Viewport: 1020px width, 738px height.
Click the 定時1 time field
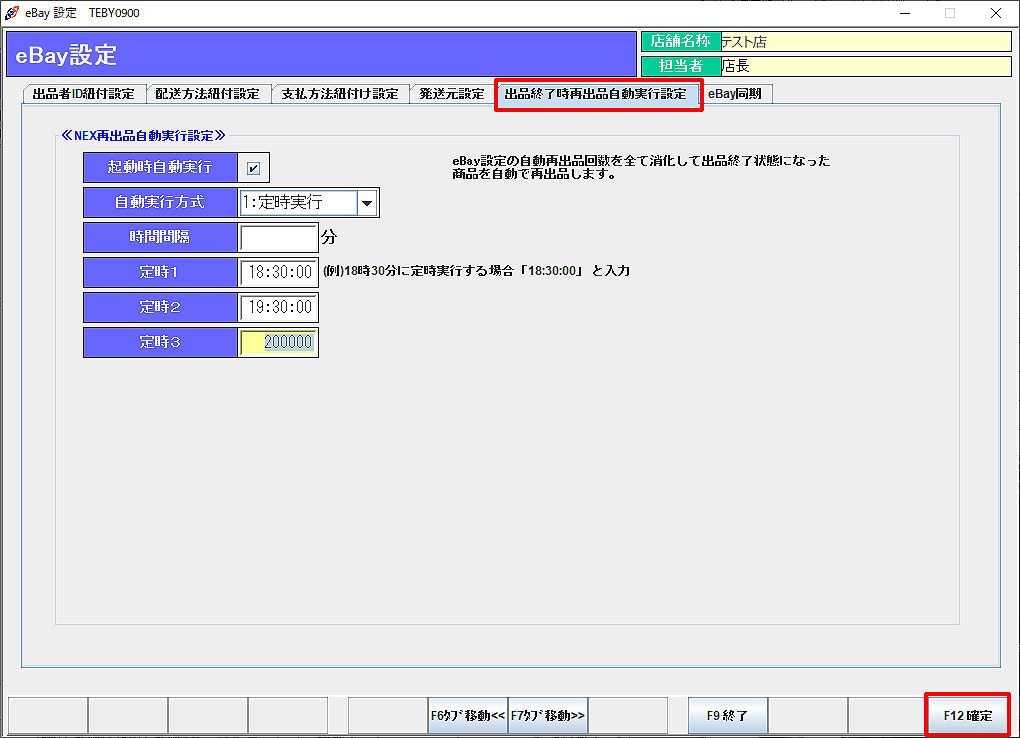point(278,272)
